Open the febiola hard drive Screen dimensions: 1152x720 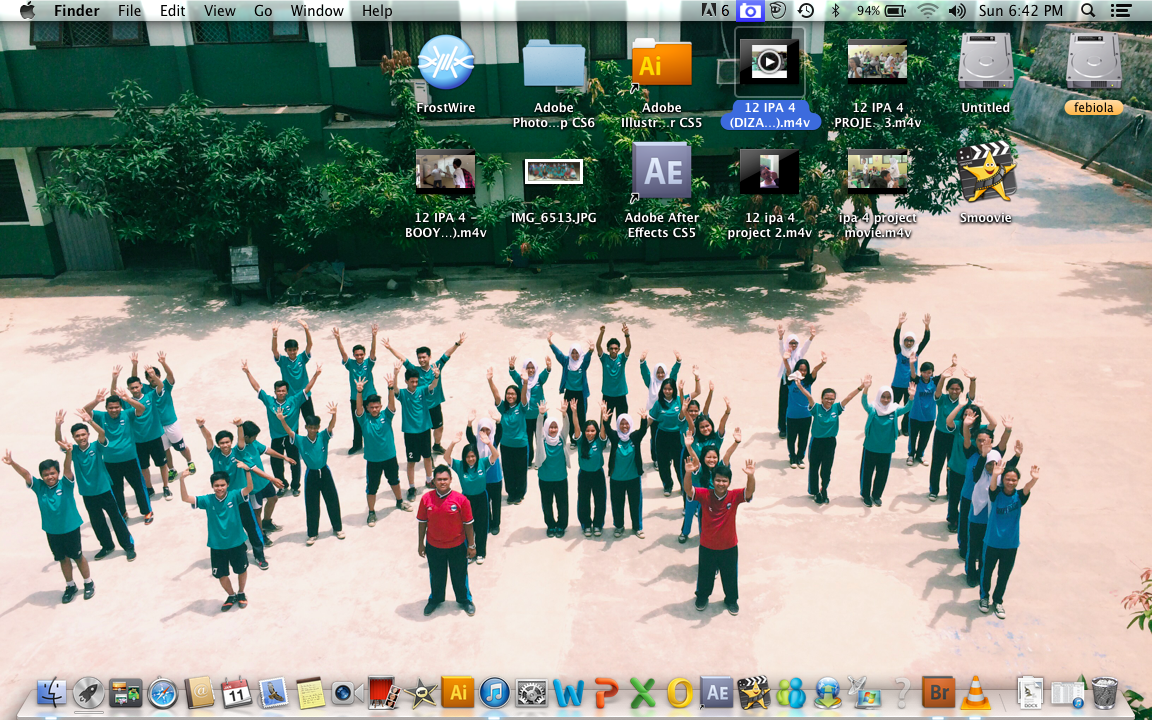coord(1093,62)
